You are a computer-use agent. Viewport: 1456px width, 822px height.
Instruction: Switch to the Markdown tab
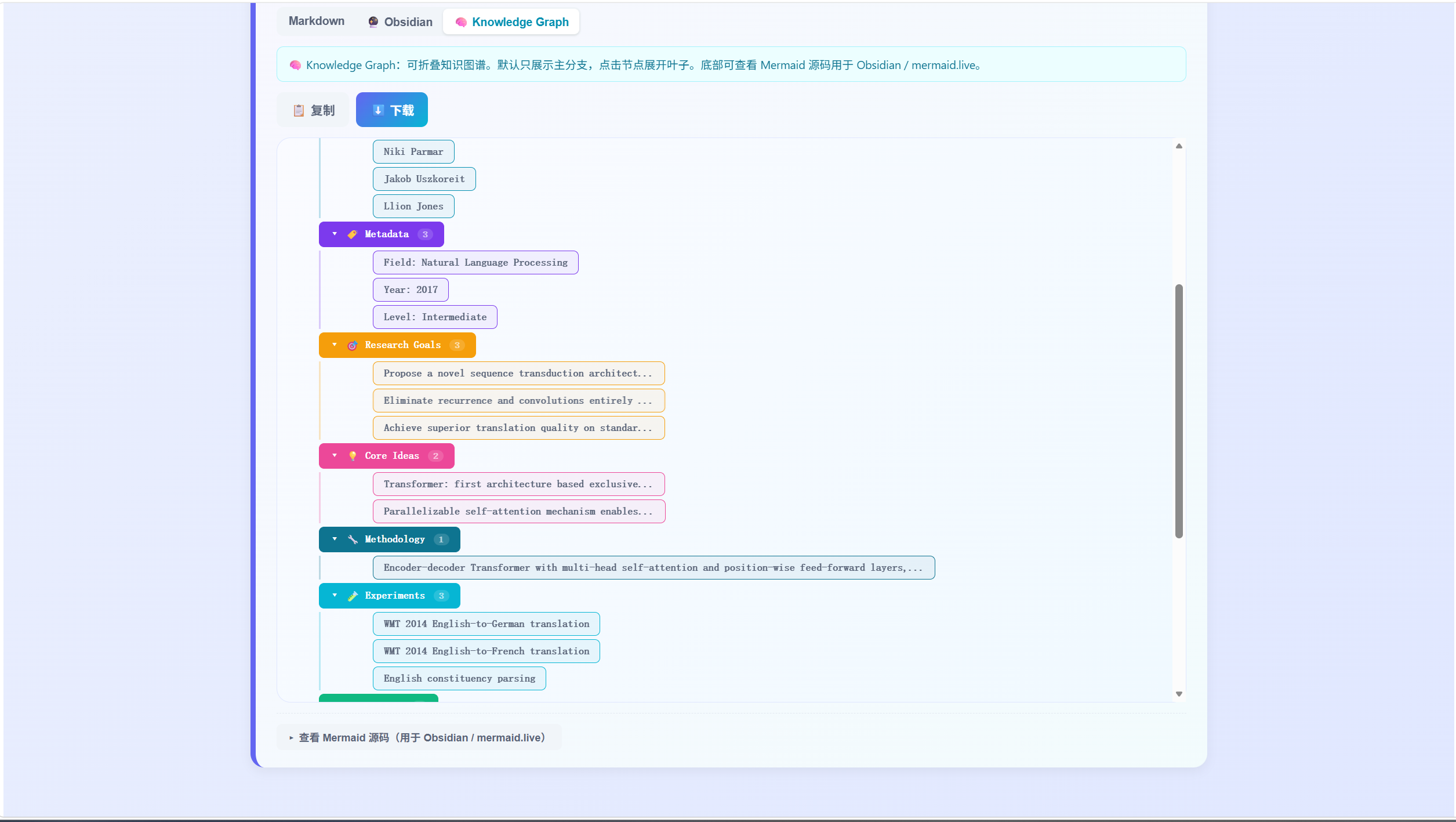(317, 21)
